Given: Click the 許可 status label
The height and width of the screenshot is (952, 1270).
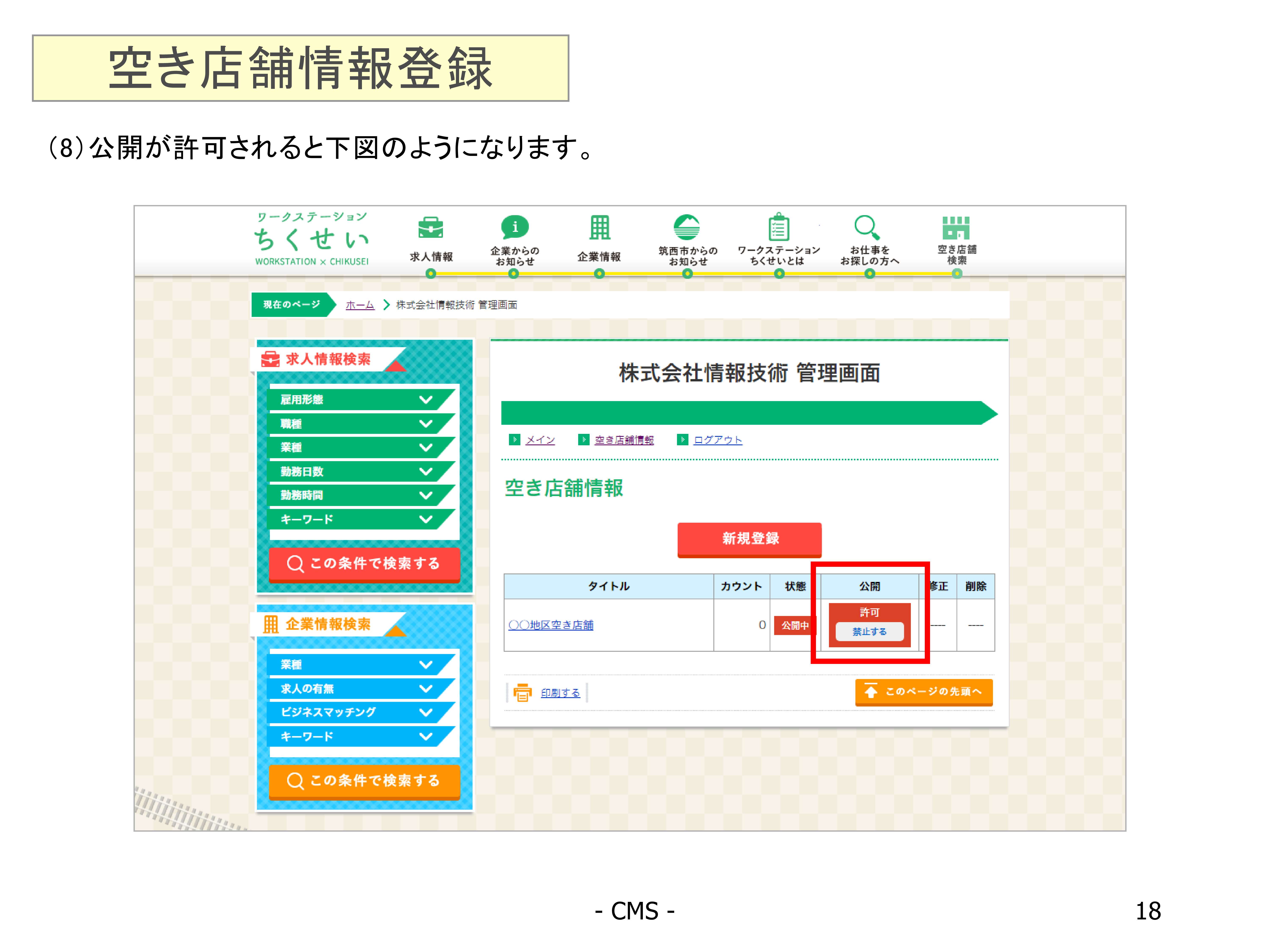Looking at the screenshot, I should (x=869, y=612).
